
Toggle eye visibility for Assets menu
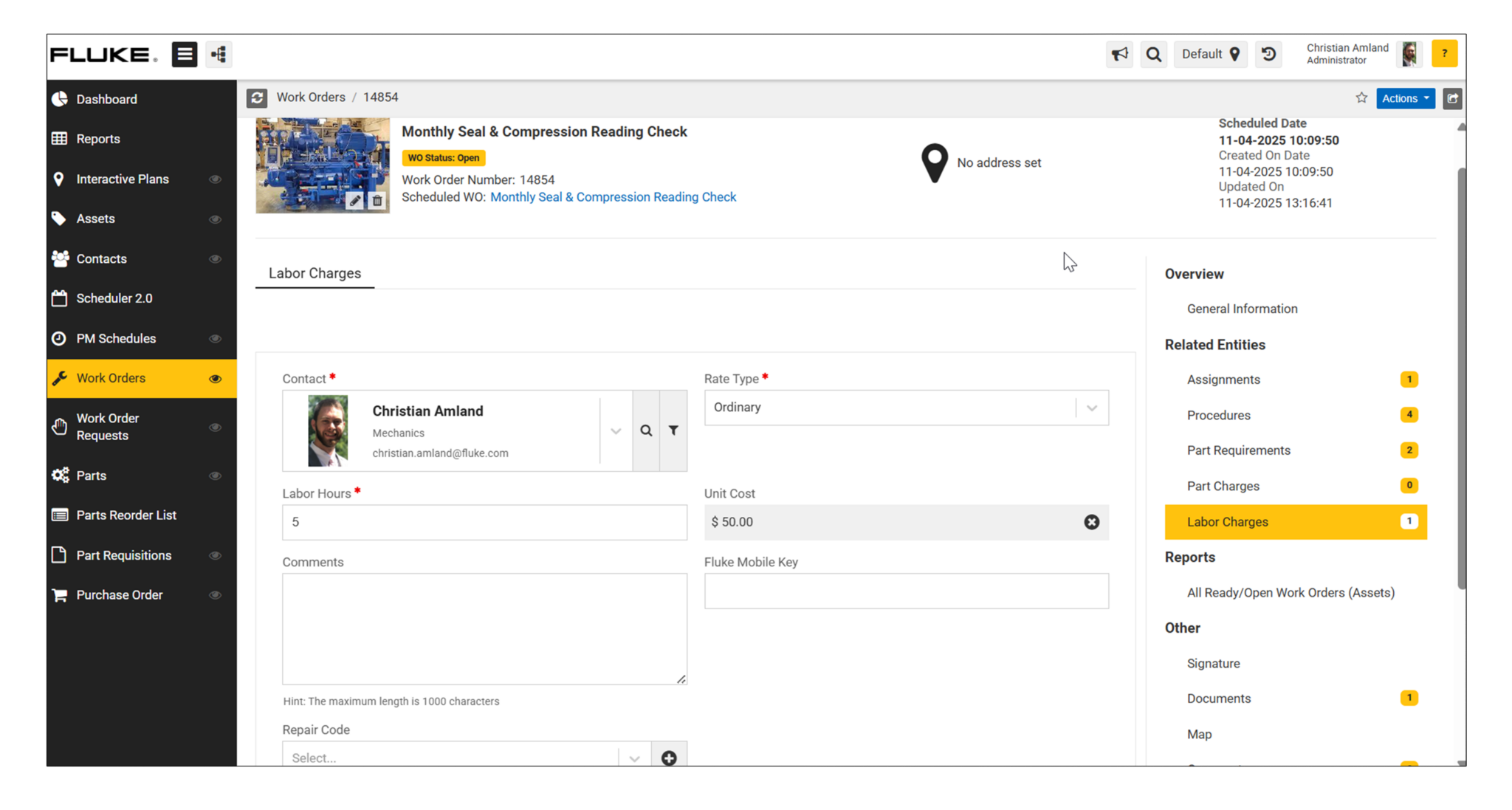click(x=215, y=219)
